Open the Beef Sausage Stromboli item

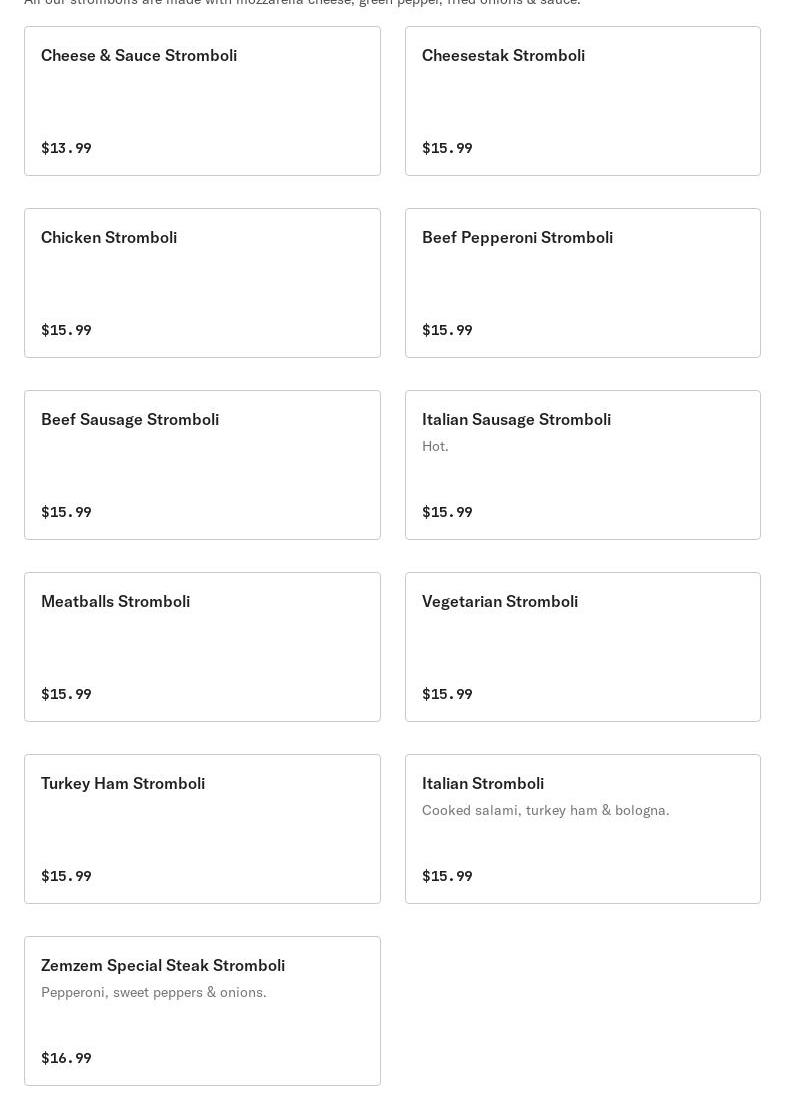(202, 464)
